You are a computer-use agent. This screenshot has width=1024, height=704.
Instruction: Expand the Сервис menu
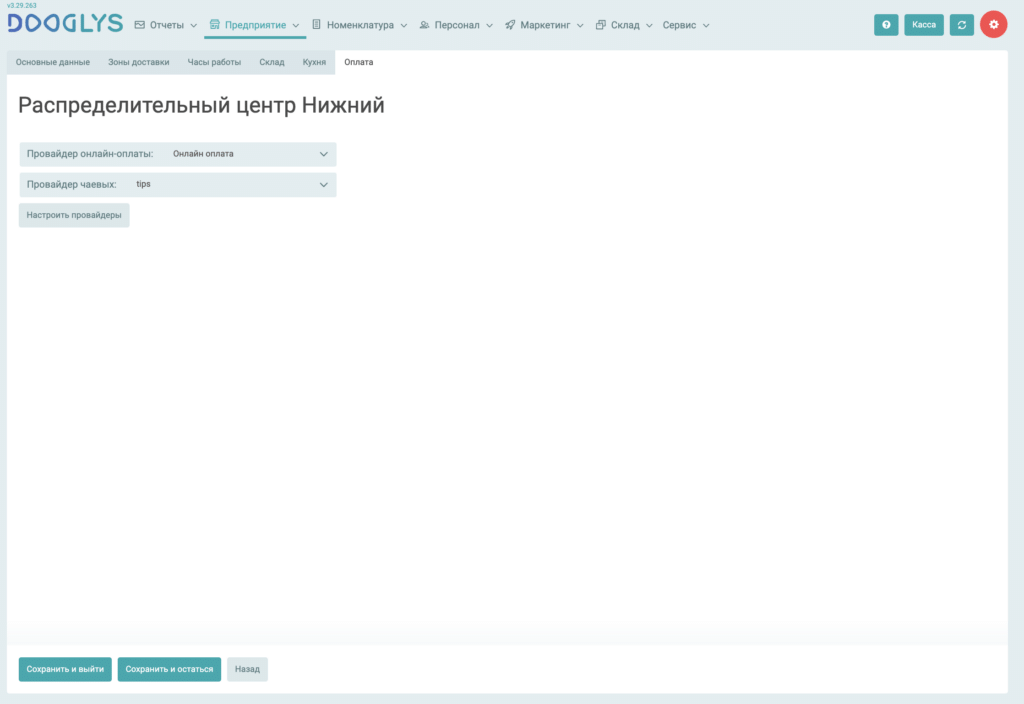coord(686,25)
